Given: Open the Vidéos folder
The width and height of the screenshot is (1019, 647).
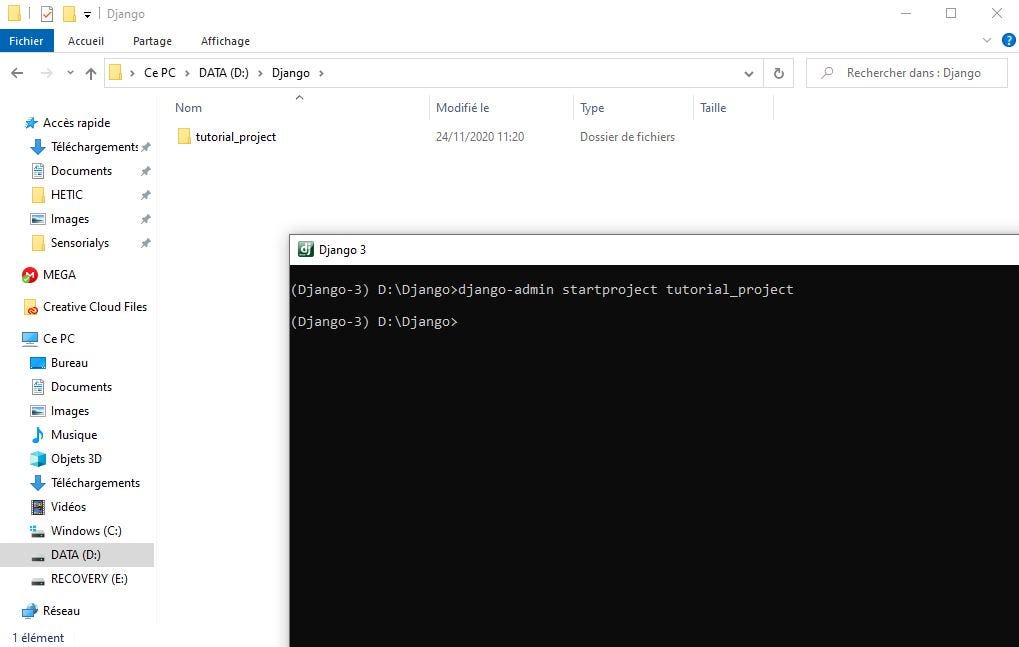Looking at the screenshot, I should pyautogui.click(x=68, y=507).
